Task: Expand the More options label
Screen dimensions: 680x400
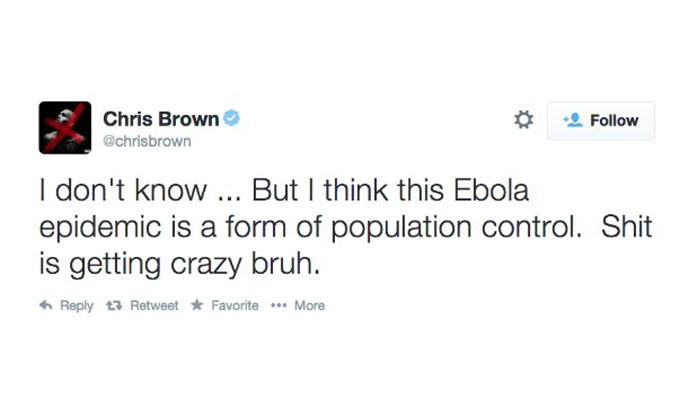Action: [310, 306]
